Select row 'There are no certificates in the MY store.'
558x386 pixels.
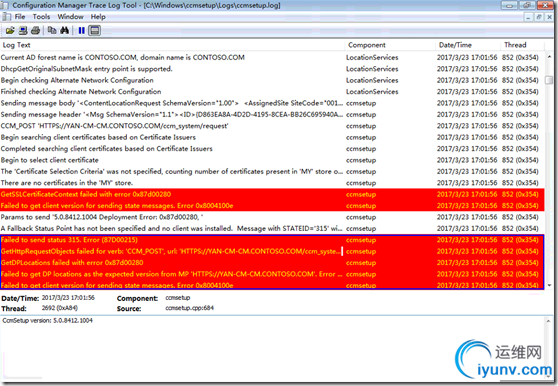pos(272,183)
